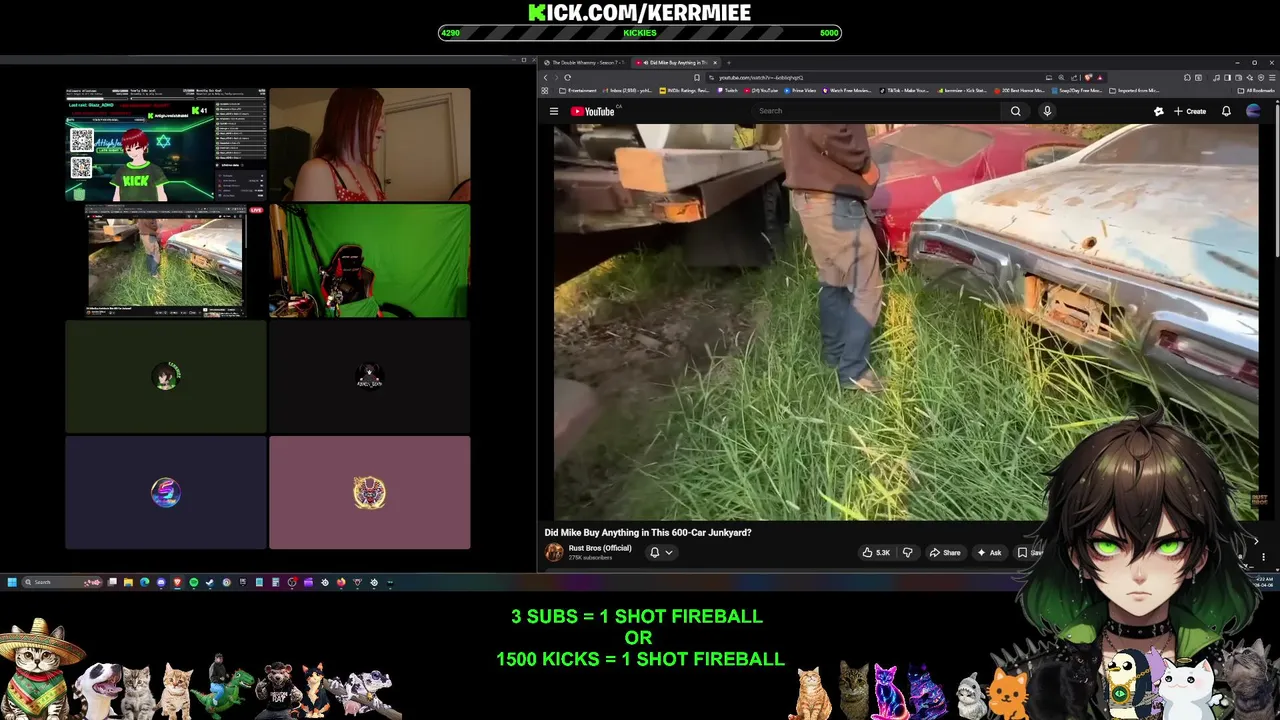Click the YouTube video player area
The height and width of the screenshot is (720, 1280).
tap(906, 322)
